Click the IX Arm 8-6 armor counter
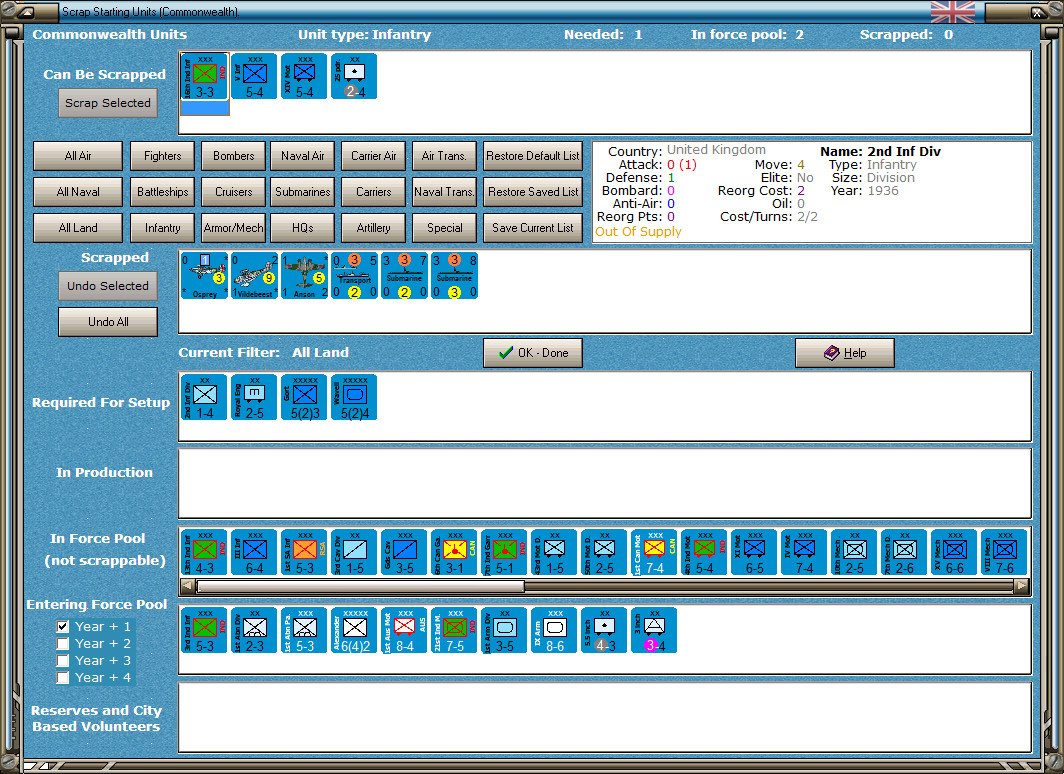1064x774 pixels. click(x=554, y=631)
